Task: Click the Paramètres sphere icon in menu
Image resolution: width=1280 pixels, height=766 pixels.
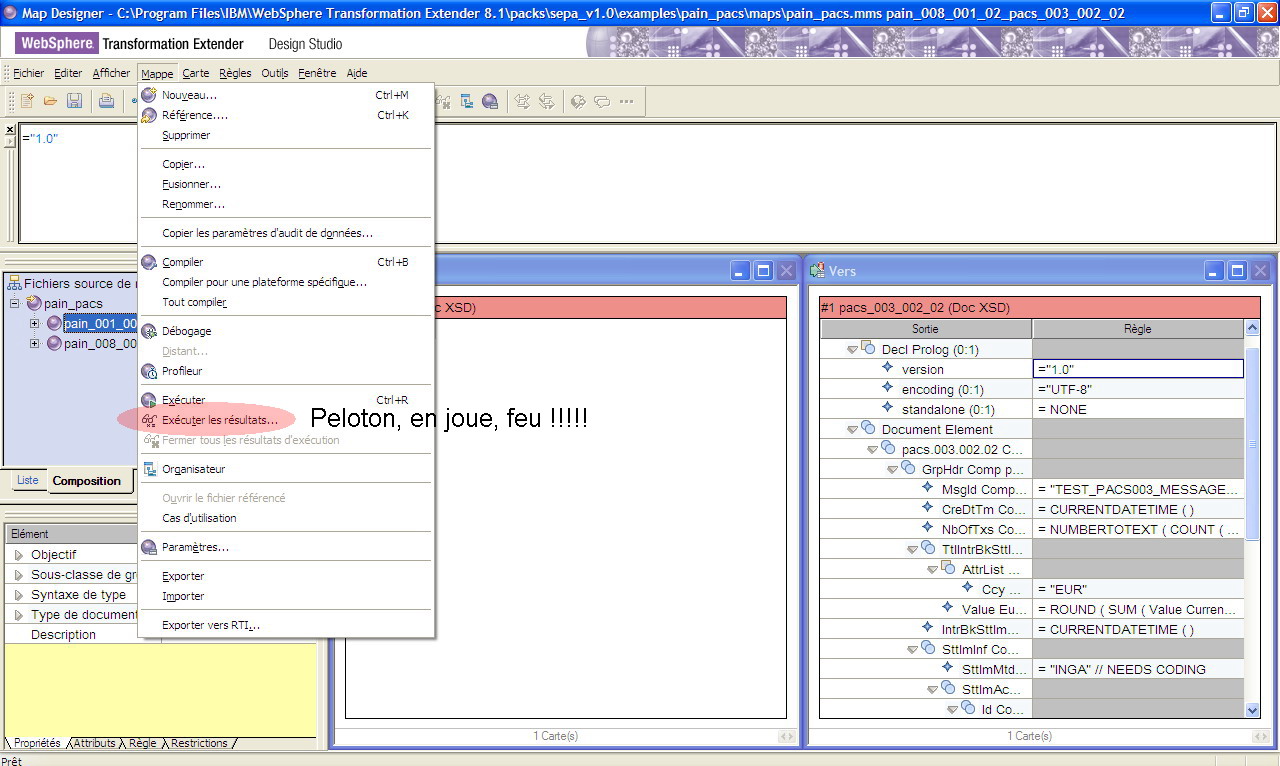Action: click(149, 547)
